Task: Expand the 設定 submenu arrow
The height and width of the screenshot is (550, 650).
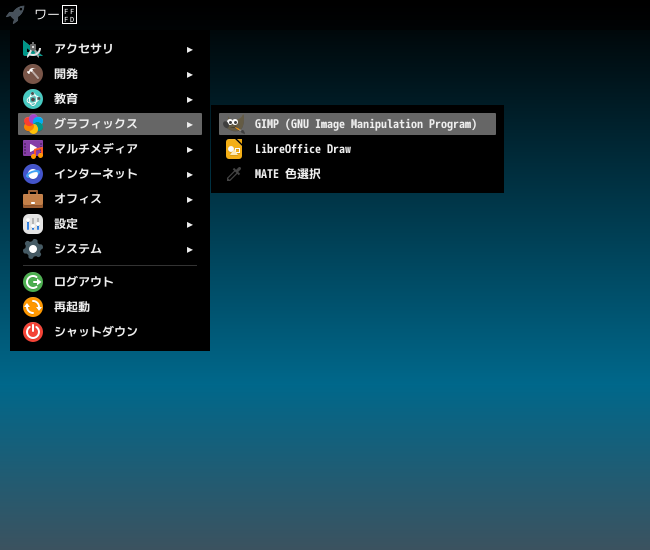Action: pyautogui.click(x=189, y=225)
